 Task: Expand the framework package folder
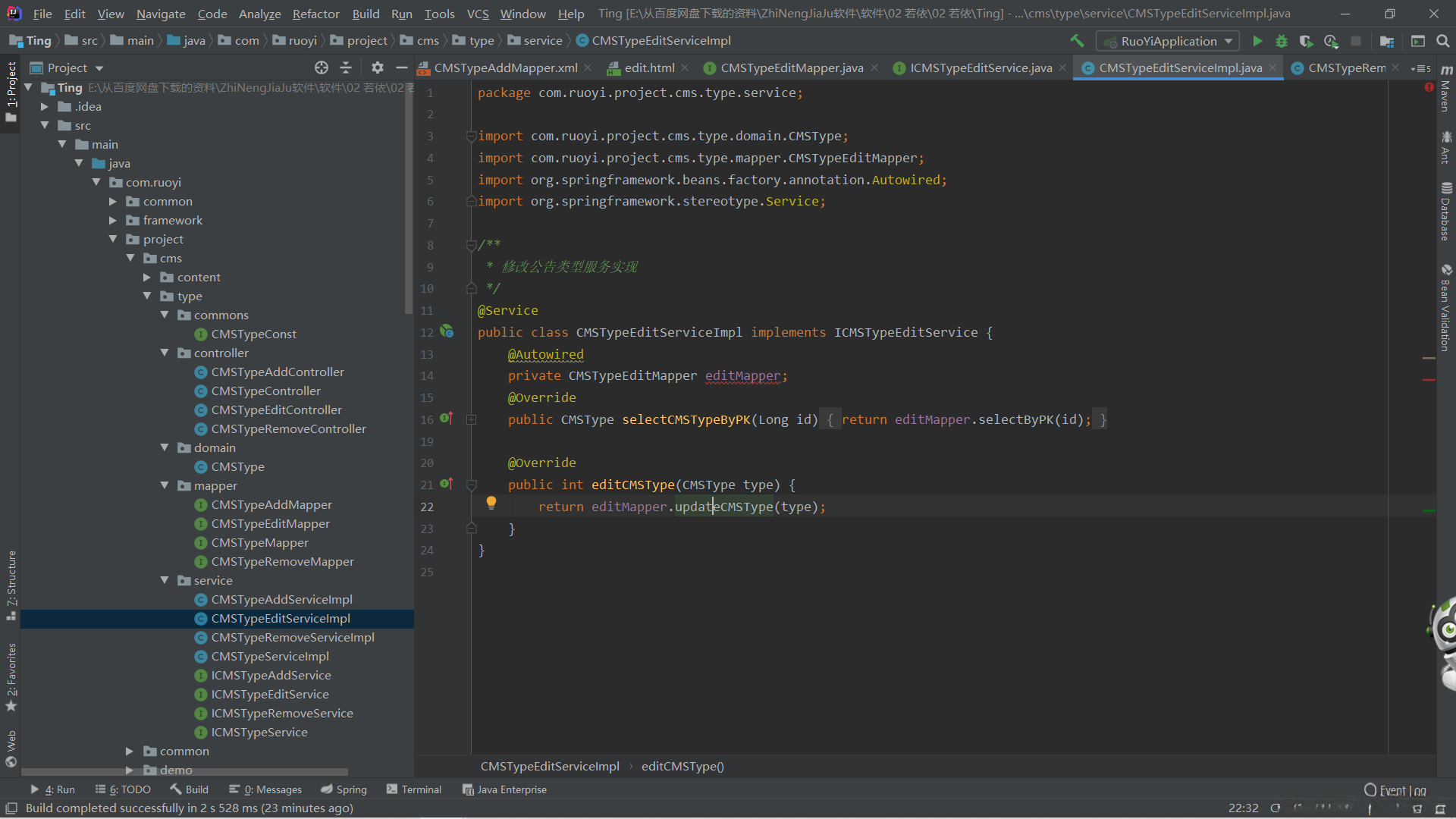[x=113, y=220]
